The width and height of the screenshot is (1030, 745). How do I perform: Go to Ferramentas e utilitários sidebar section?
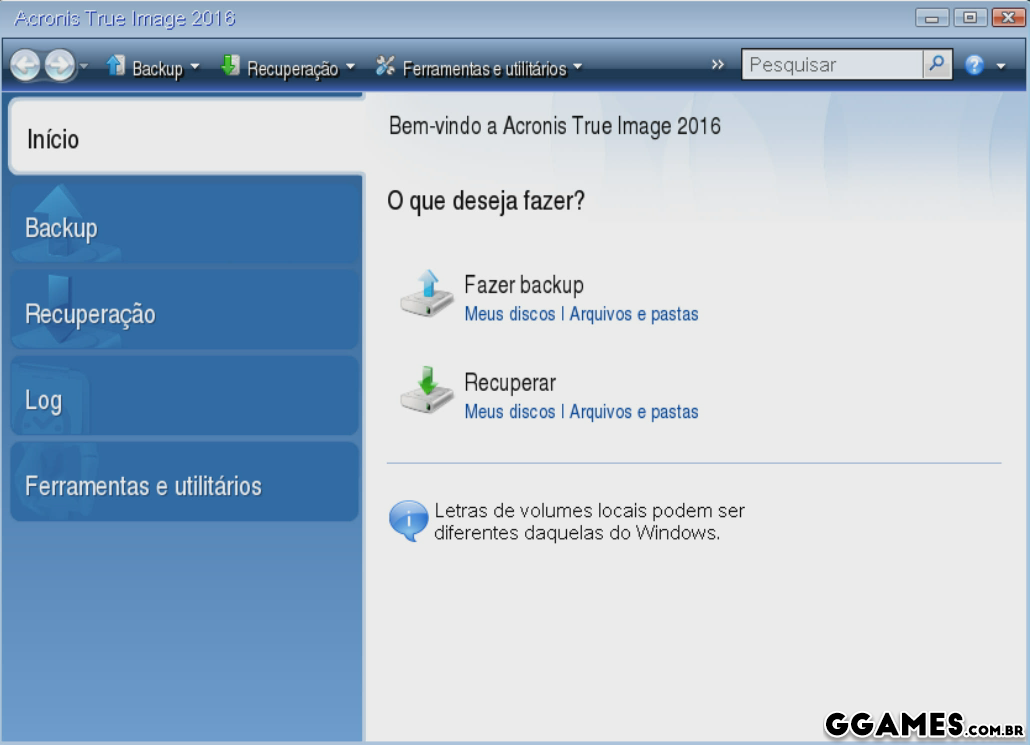[x=184, y=486]
